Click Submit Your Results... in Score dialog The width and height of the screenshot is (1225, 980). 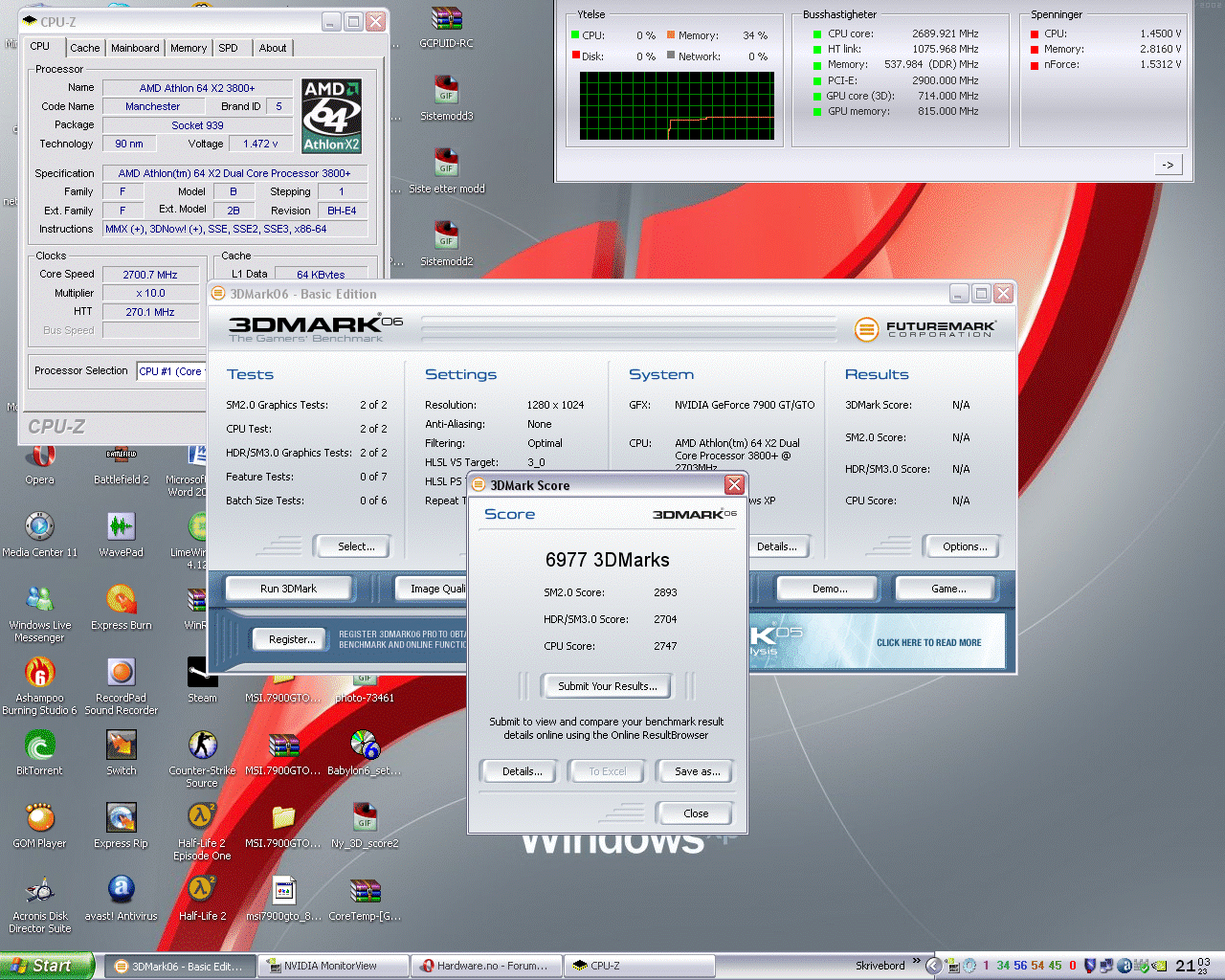coord(608,686)
